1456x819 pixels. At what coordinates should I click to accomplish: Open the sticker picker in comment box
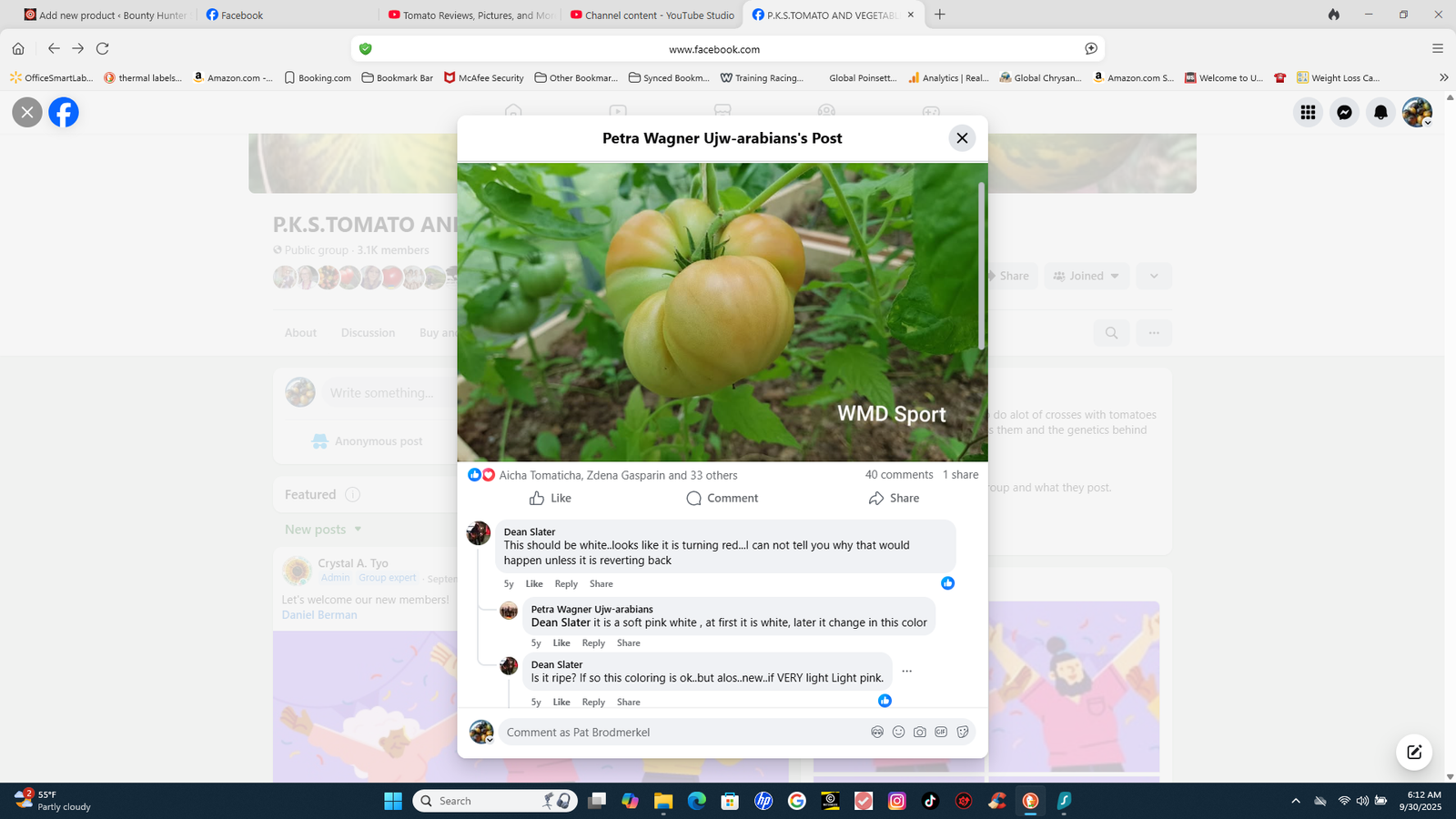tap(963, 732)
